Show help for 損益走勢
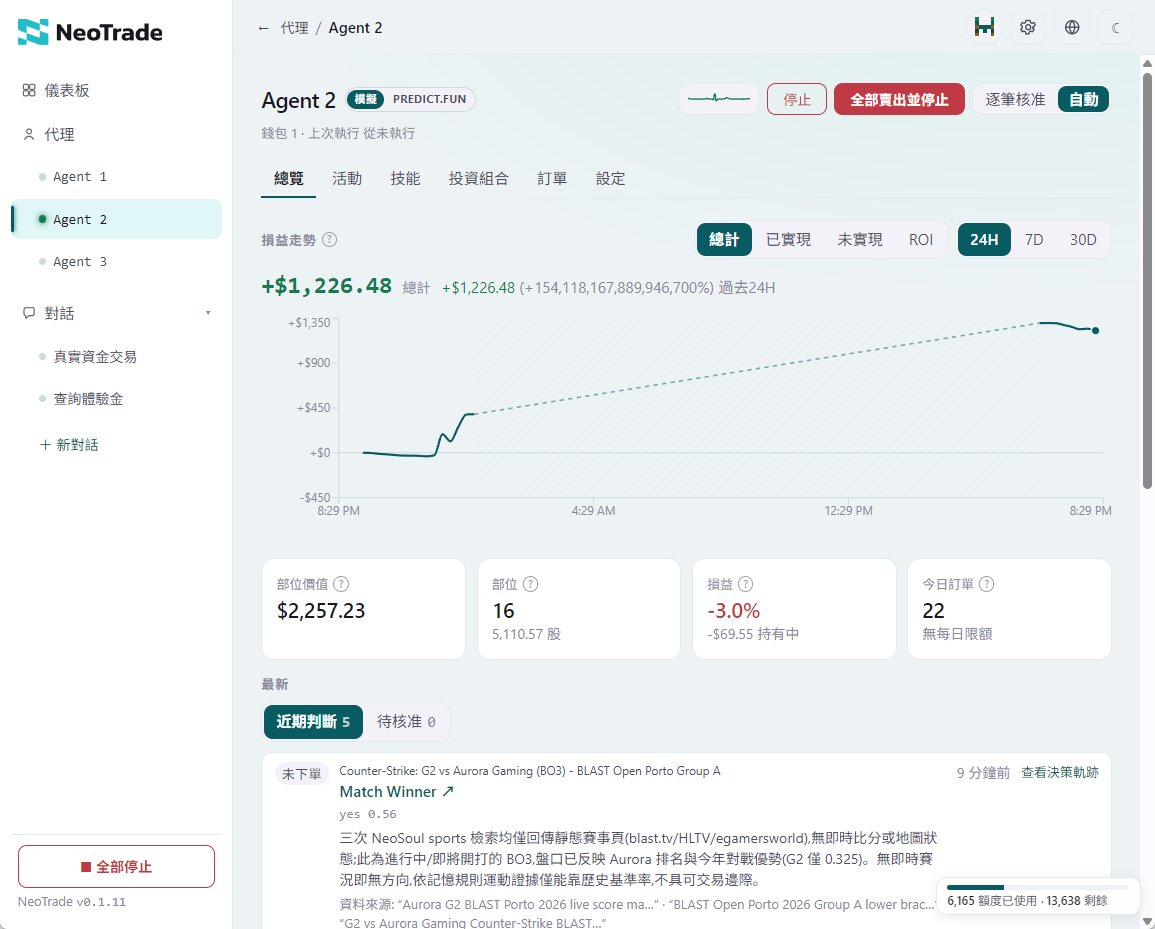Viewport: 1155px width, 929px height. (330, 239)
